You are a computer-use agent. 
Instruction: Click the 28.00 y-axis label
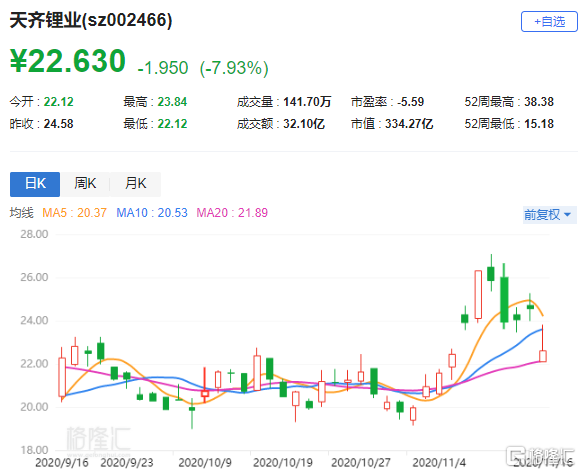(x=34, y=234)
